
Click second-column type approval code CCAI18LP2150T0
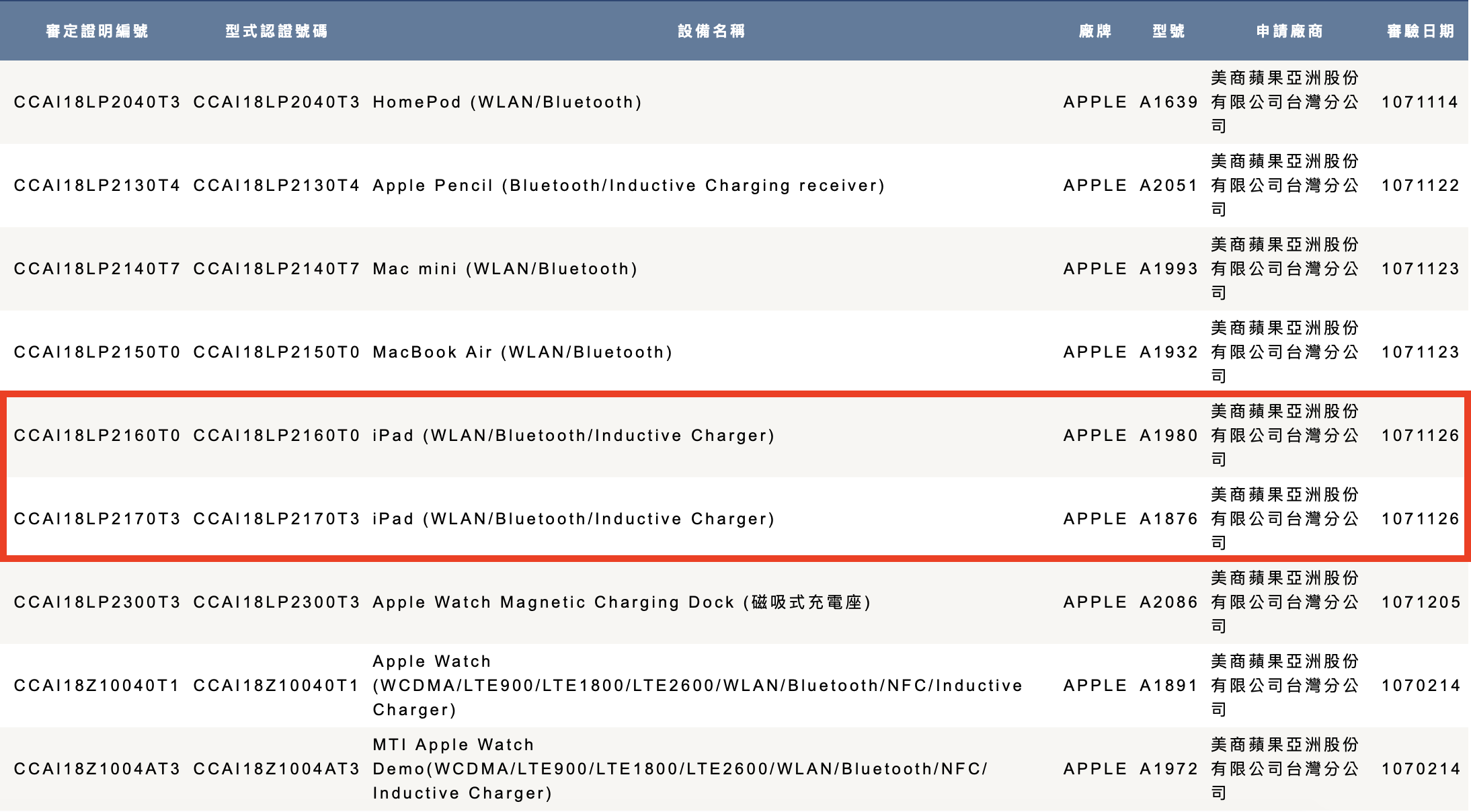pos(276,352)
